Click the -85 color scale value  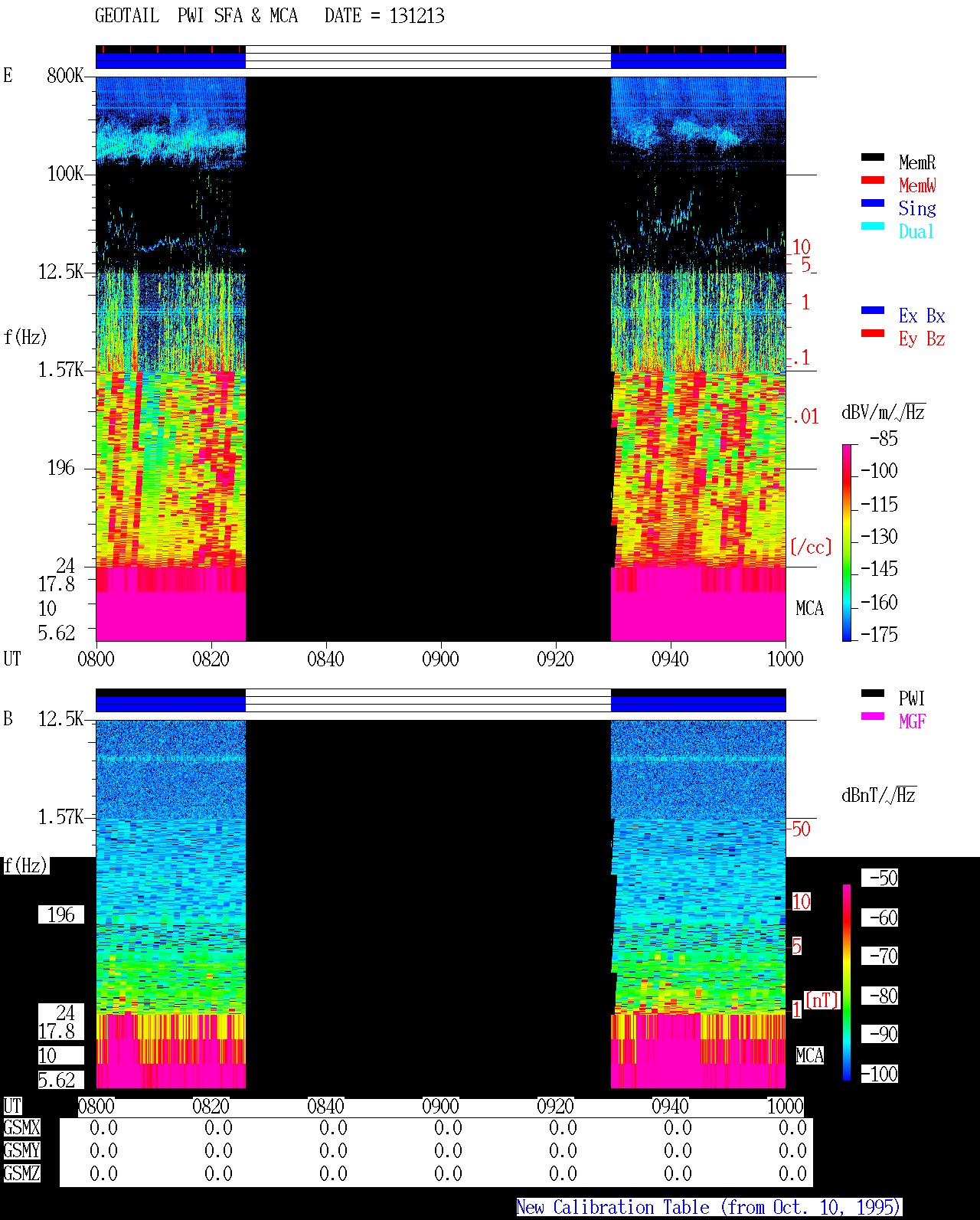pos(884,440)
